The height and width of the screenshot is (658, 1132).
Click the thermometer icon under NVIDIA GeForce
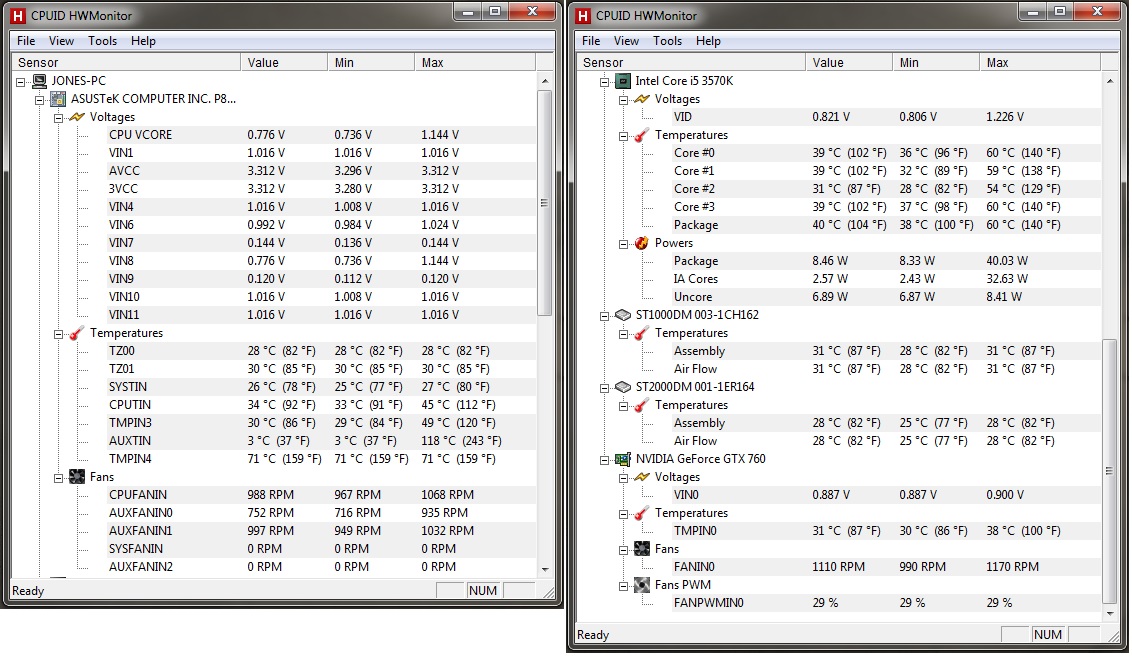[x=641, y=513]
